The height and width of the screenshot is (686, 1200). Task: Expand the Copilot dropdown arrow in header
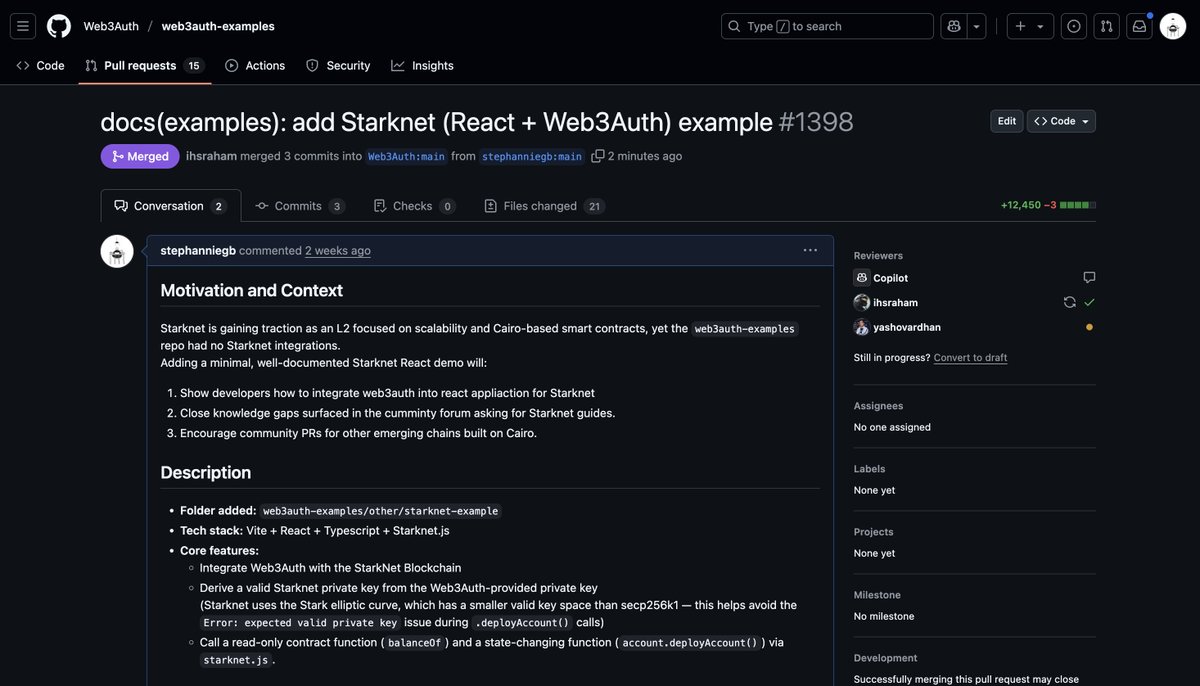(x=977, y=26)
